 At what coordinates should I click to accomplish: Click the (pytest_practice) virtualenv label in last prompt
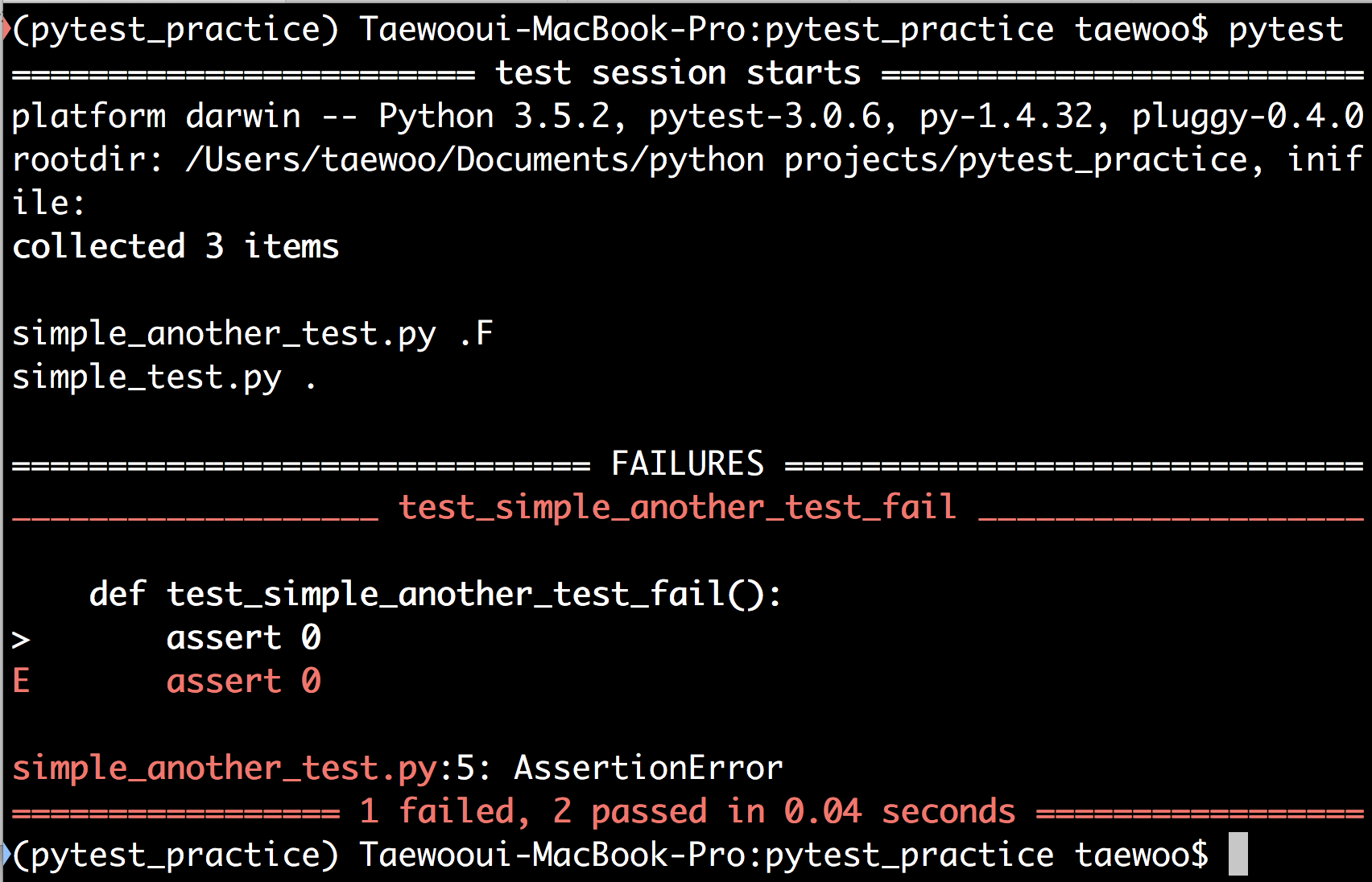tap(176, 855)
